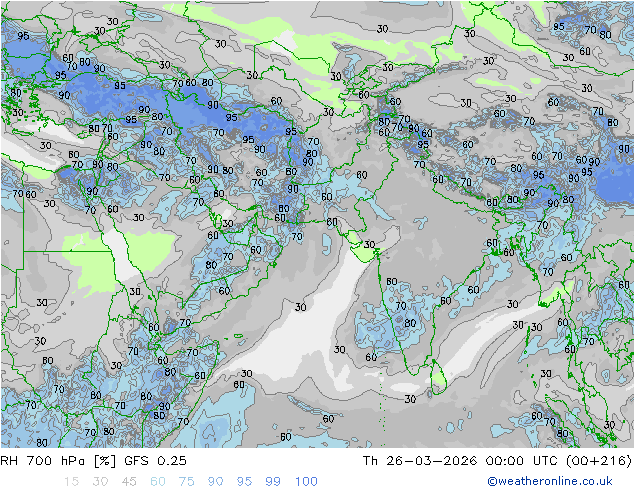Click the '(00+216)' forecast hour text

598,461
